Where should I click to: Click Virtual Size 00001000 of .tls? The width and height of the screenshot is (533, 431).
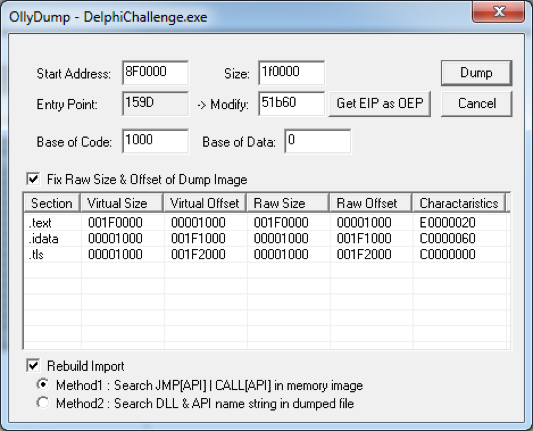(115, 254)
